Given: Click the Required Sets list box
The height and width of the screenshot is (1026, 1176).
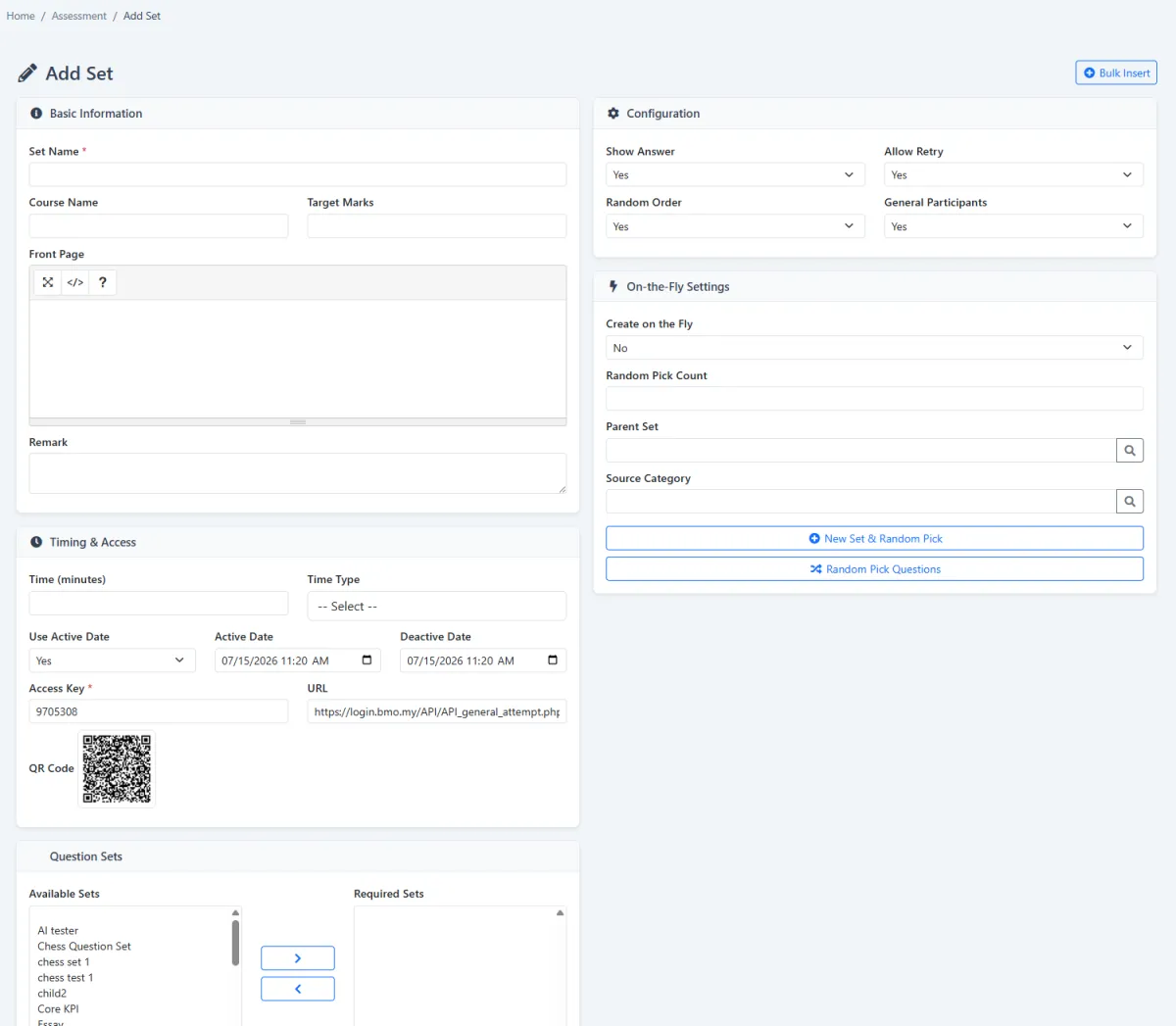Looking at the screenshot, I should coord(460,965).
